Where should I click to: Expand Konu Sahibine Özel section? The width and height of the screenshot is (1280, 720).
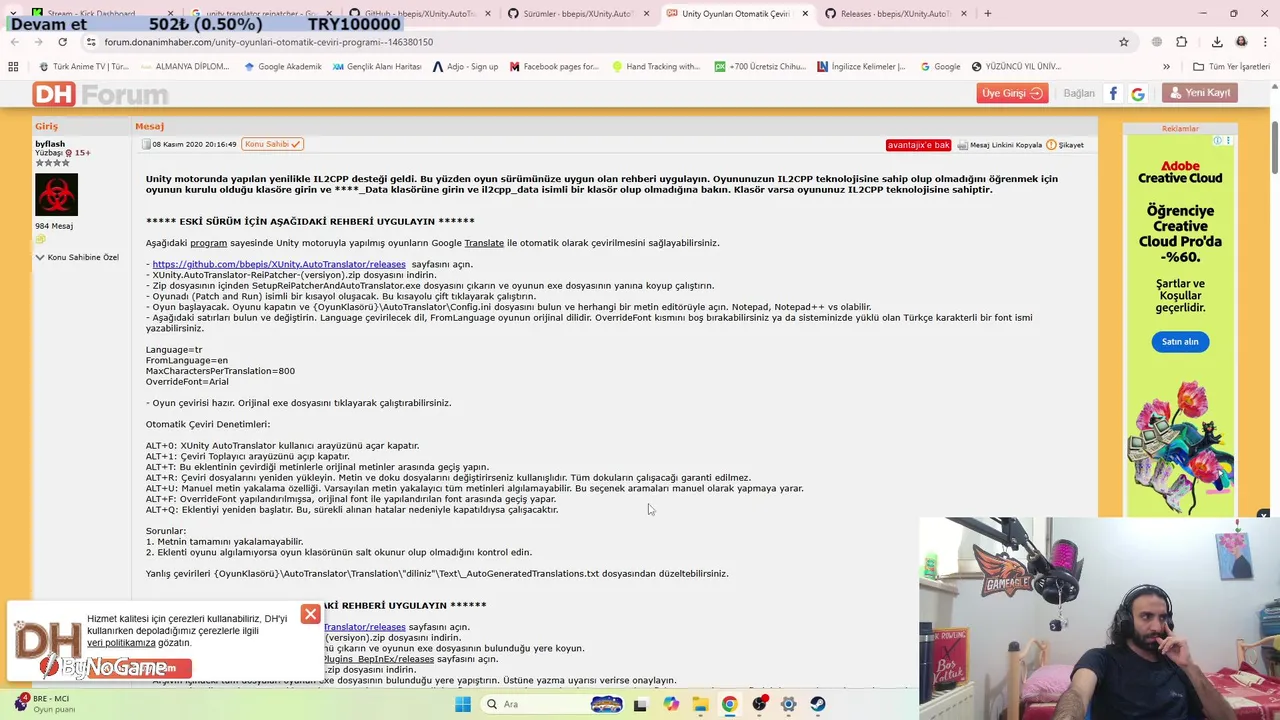77,257
